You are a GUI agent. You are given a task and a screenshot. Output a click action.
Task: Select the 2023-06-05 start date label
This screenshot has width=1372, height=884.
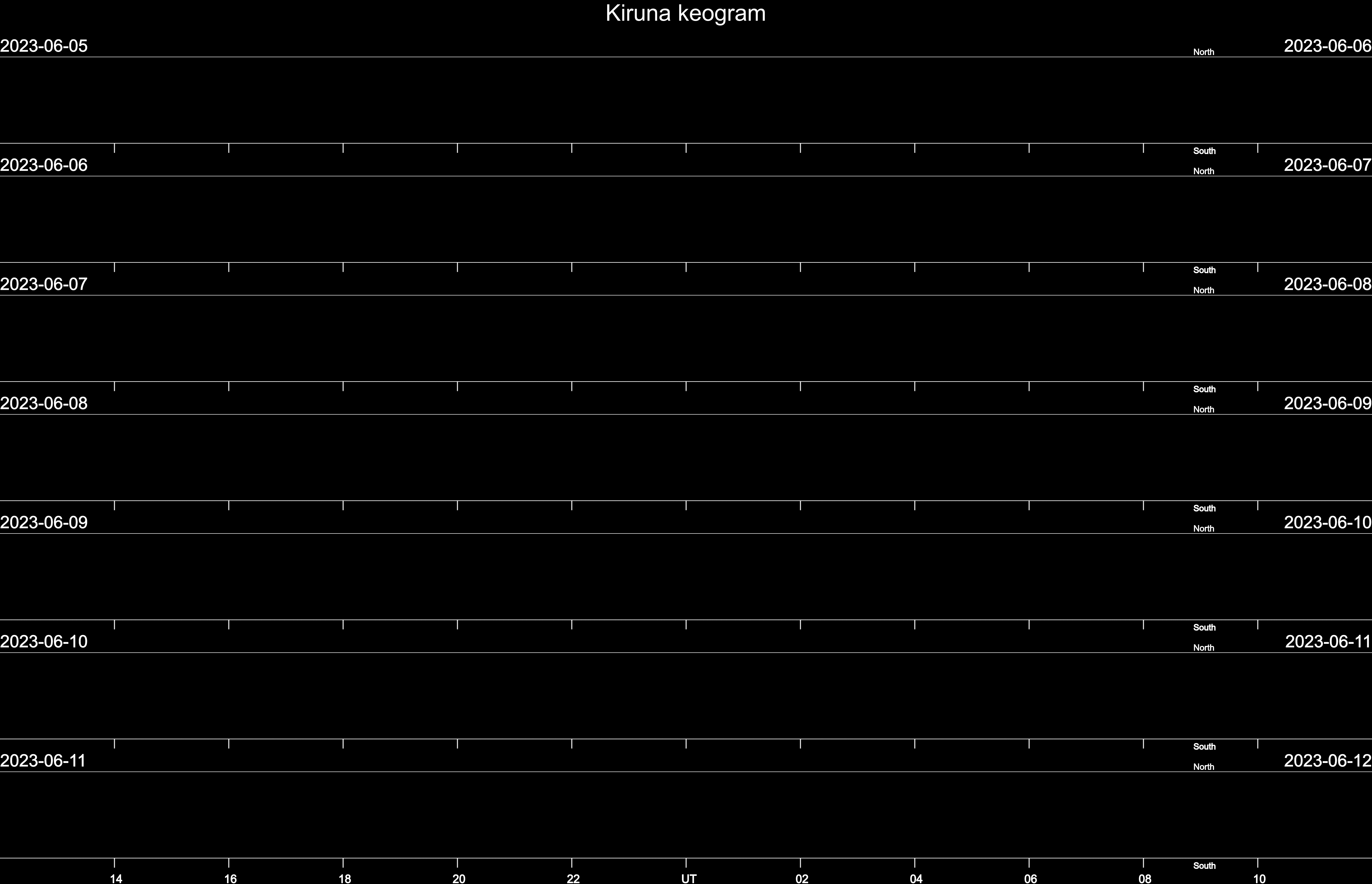coord(44,46)
